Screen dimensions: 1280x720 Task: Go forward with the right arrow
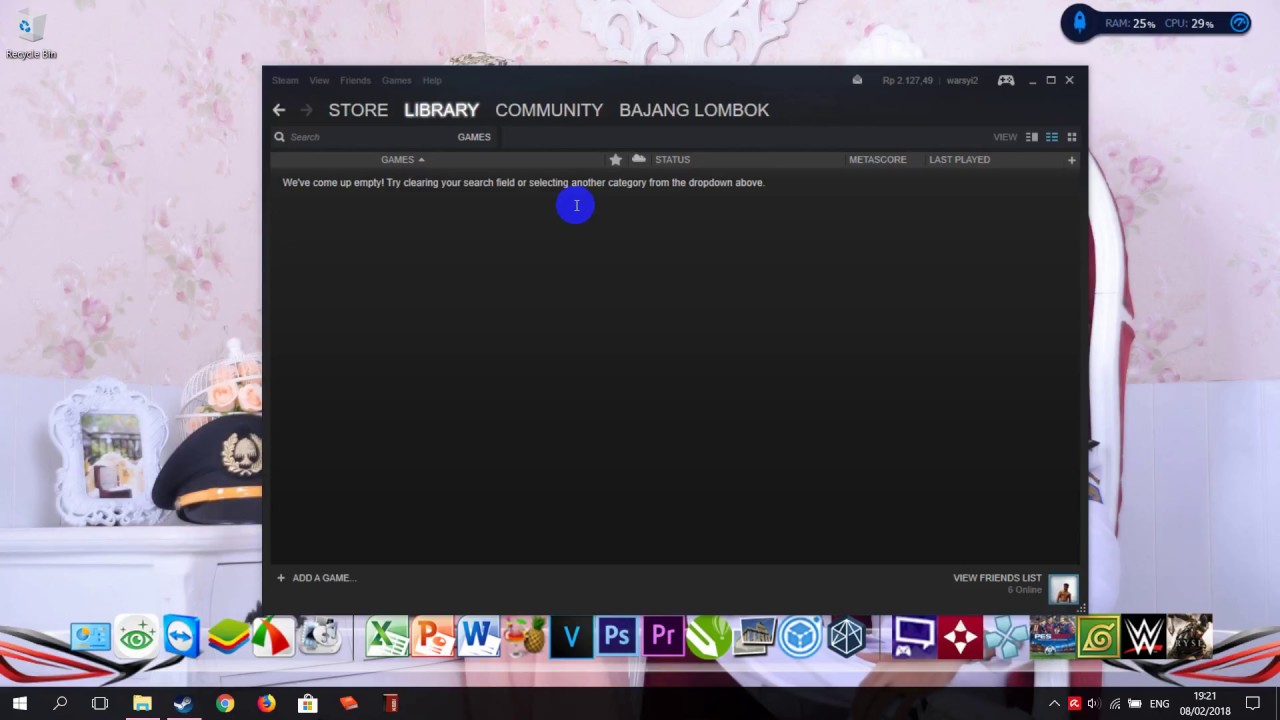(x=307, y=110)
